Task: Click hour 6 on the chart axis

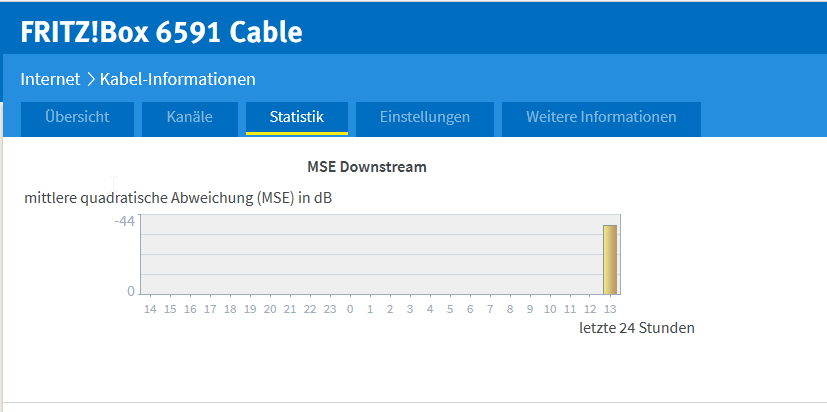Action: click(x=470, y=310)
